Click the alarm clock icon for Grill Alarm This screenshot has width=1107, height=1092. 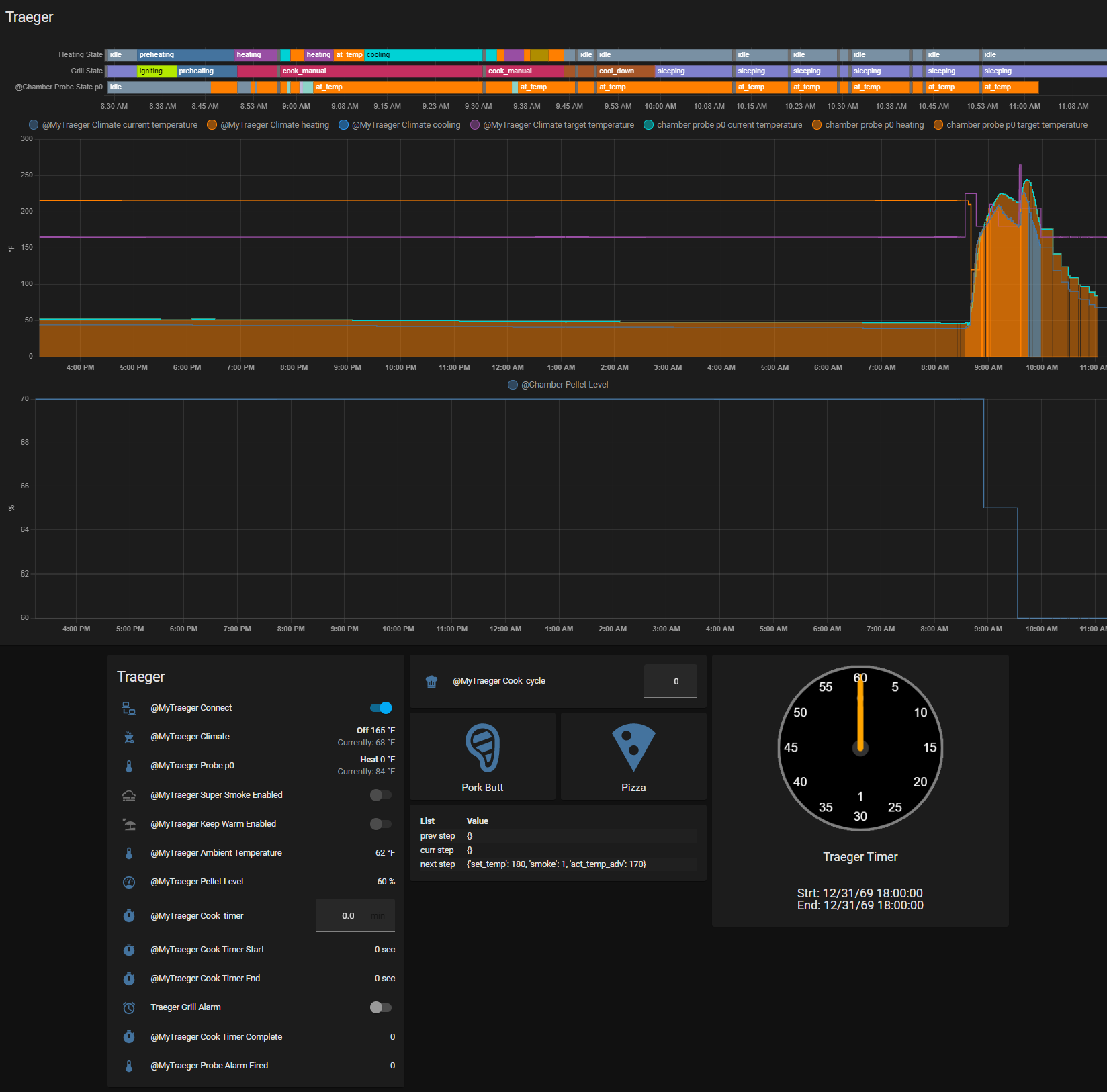[129, 1007]
